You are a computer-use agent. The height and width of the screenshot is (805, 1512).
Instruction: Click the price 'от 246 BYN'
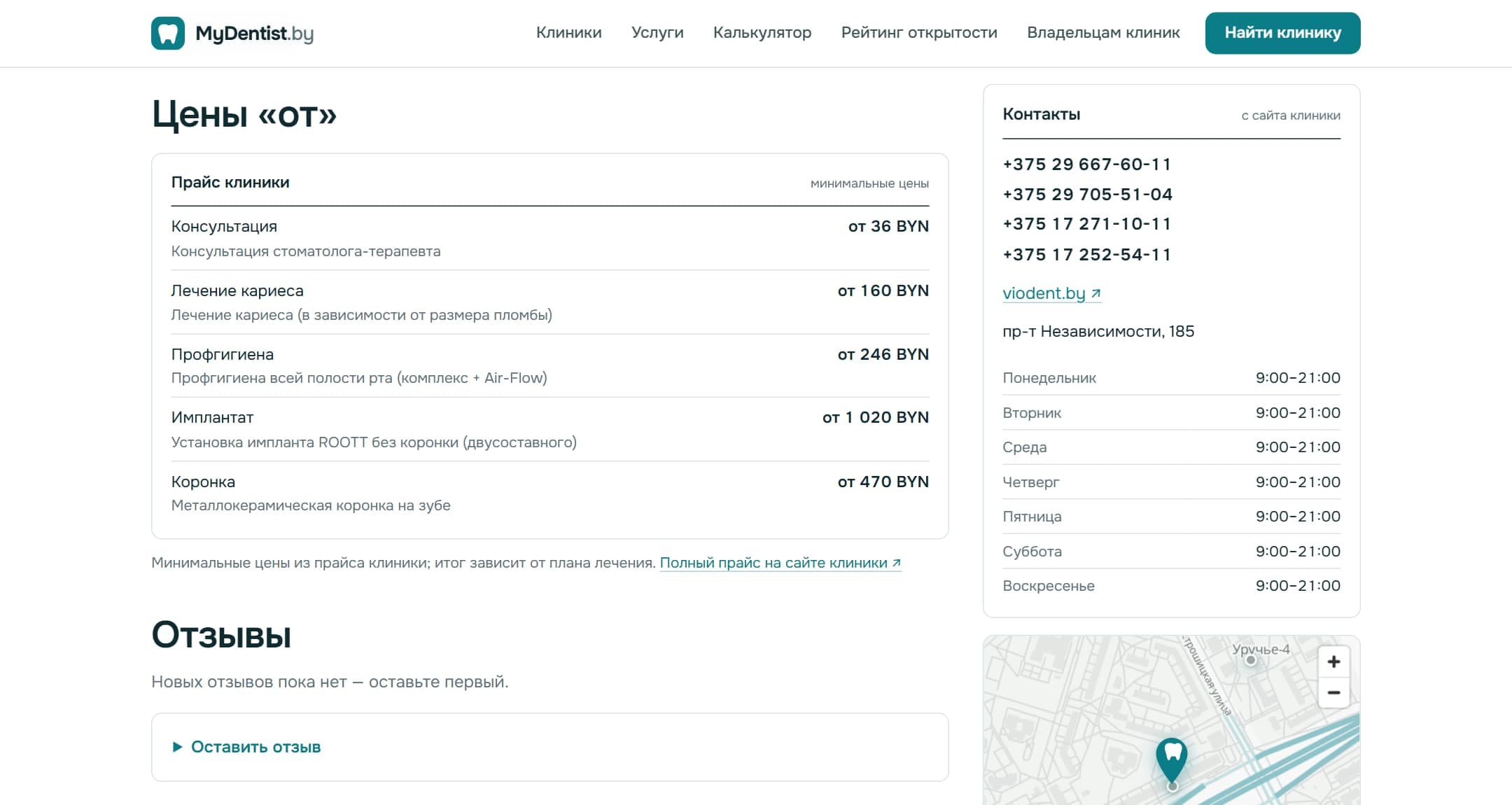(883, 354)
